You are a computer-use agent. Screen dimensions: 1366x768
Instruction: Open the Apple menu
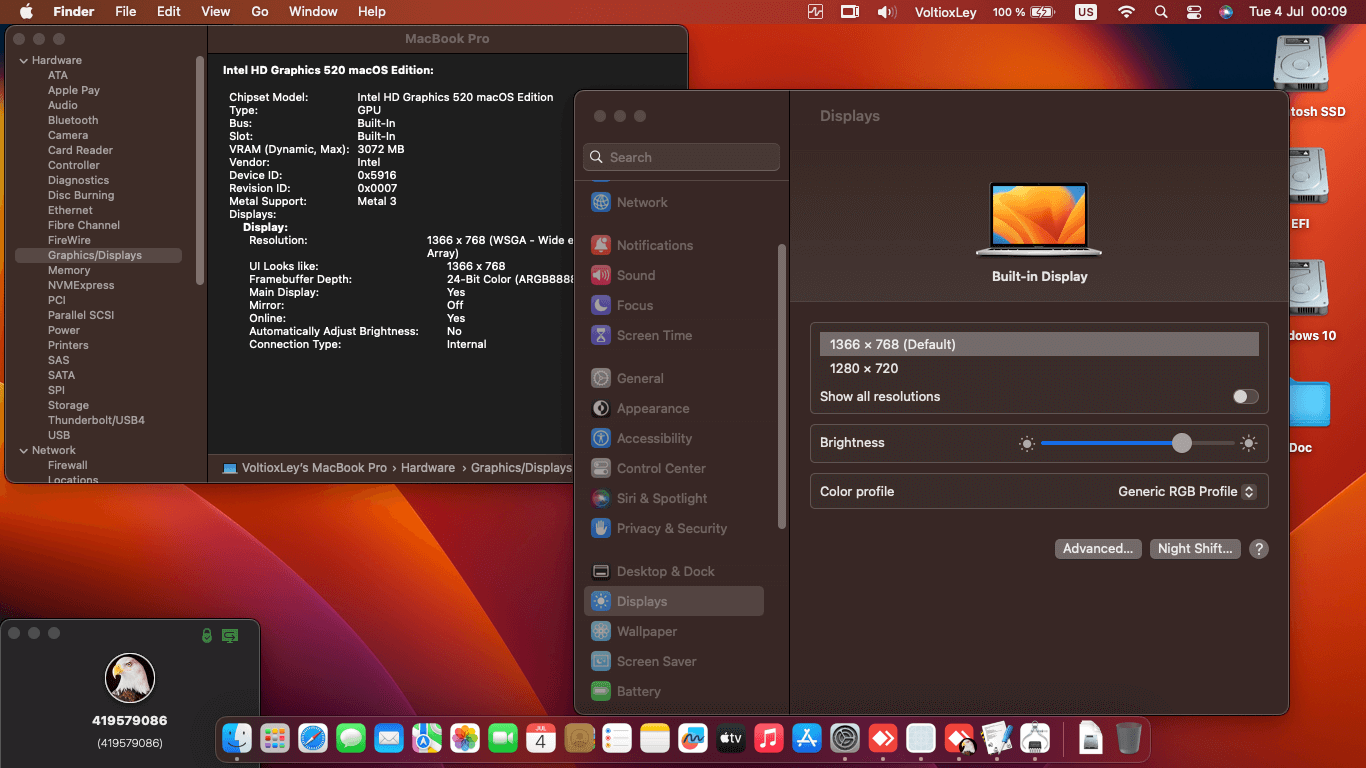26,12
